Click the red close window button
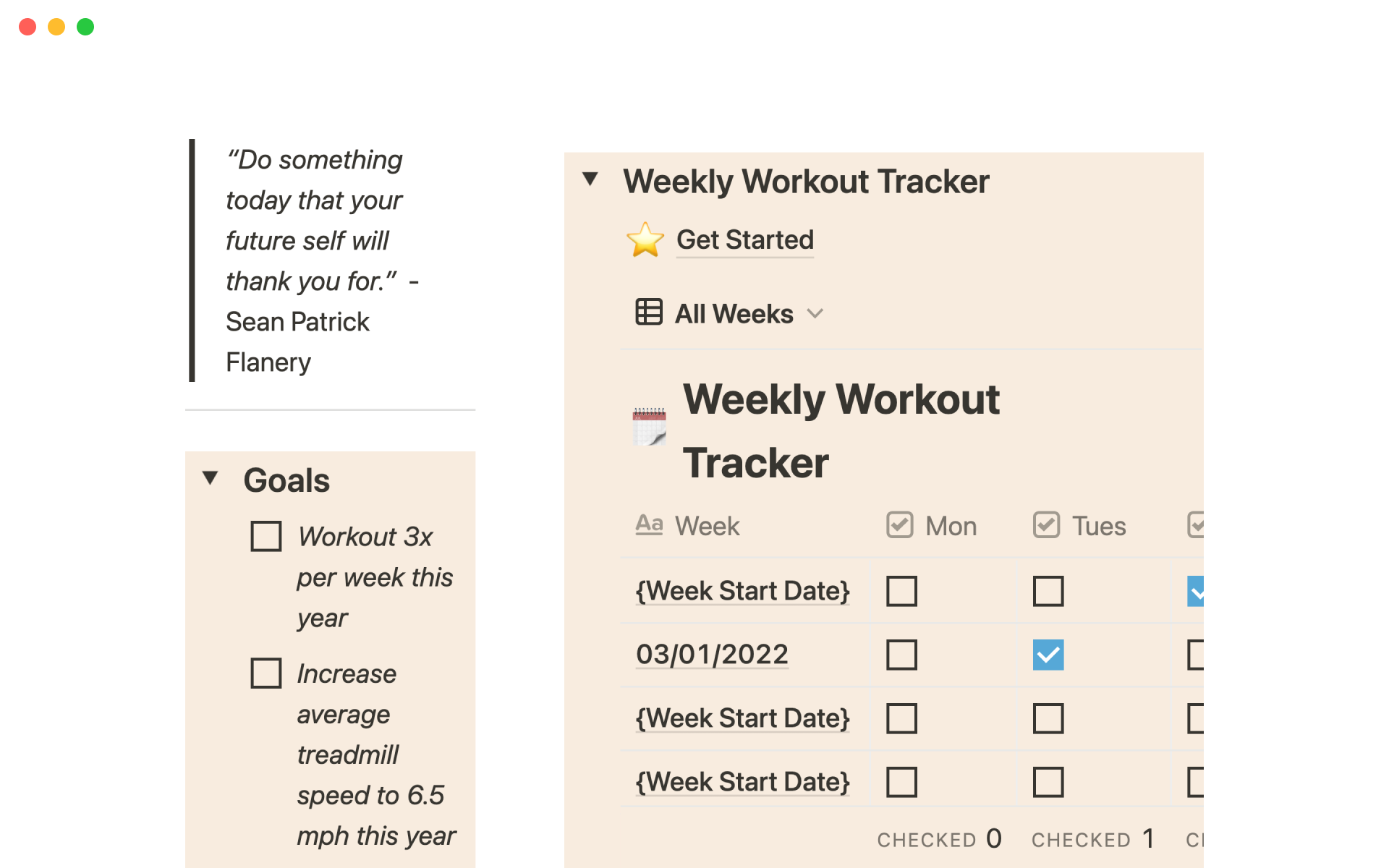Viewport: 1389px width, 868px height. pos(27,27)
